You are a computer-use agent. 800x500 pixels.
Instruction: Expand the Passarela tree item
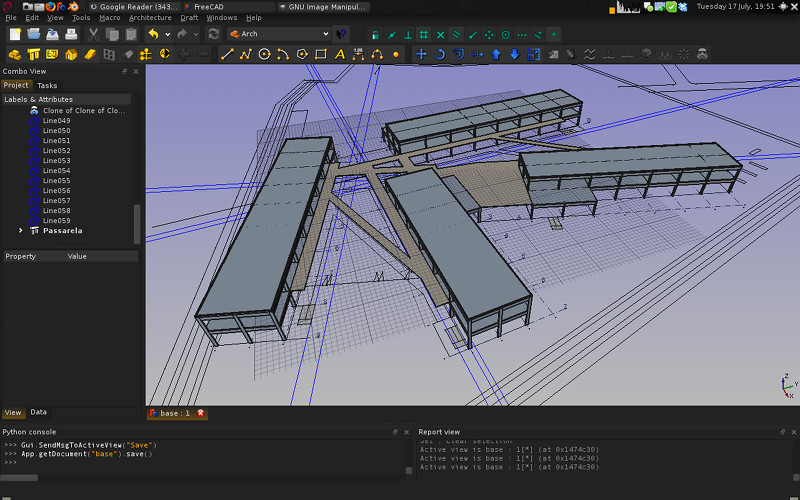coord(21,231)
